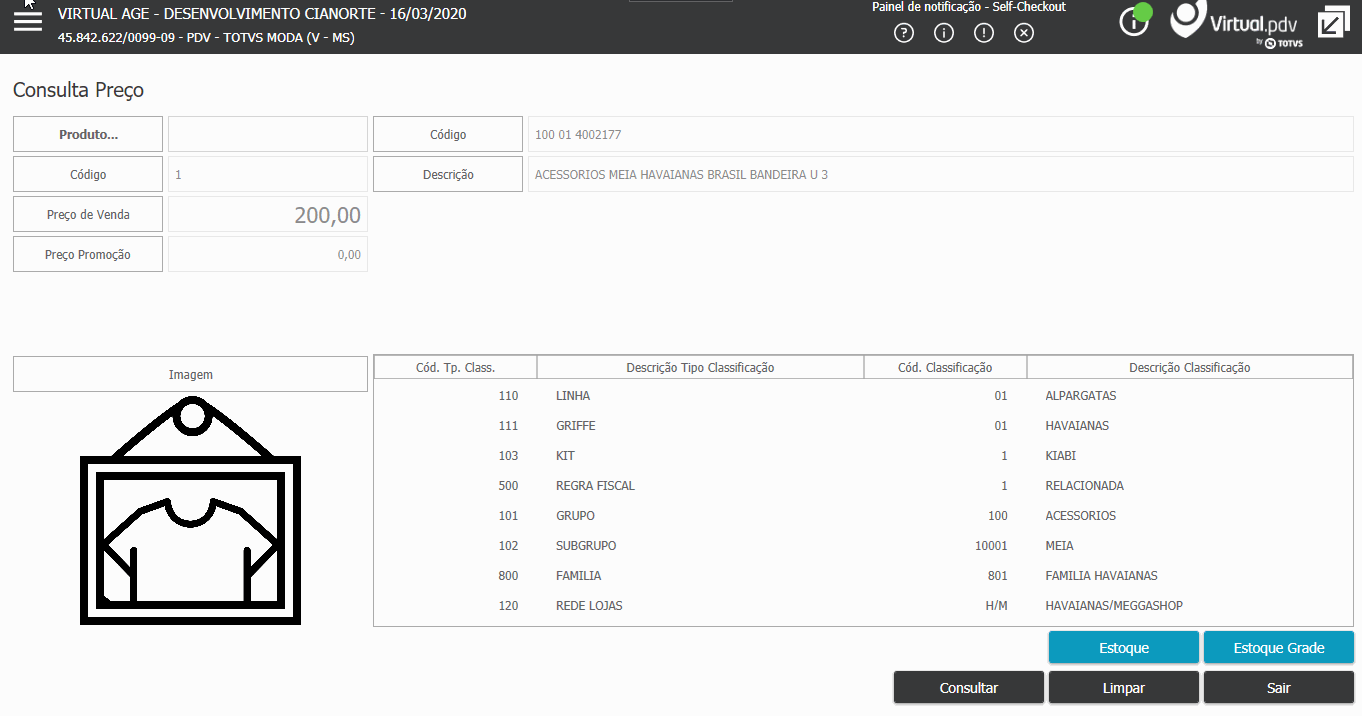Click the product image placeholder
1362x716 pixels.
click(190, 511)
